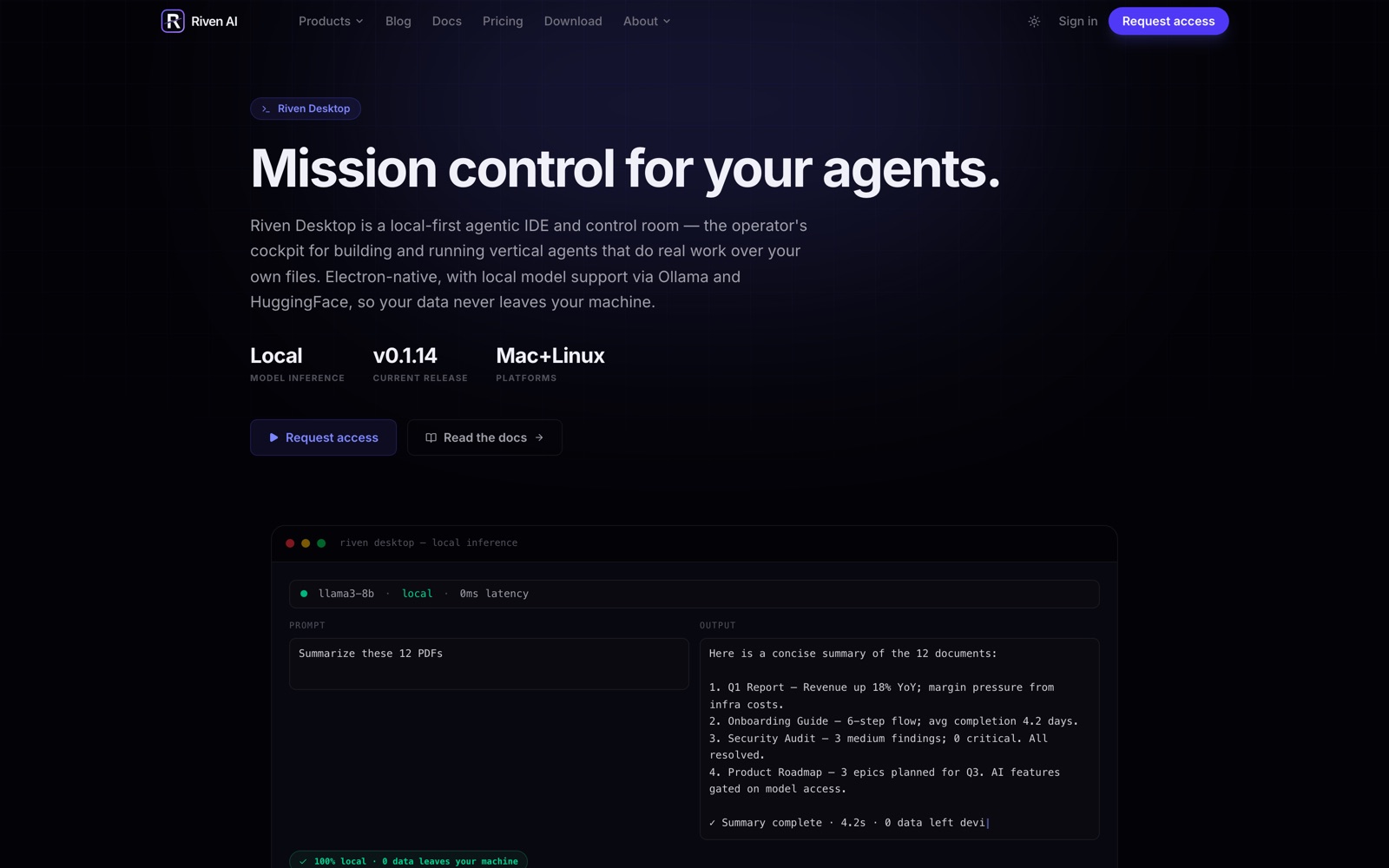1389x868 pixels.
Task: Click the '100% local' checkmark badge
Action: point(408,861)
